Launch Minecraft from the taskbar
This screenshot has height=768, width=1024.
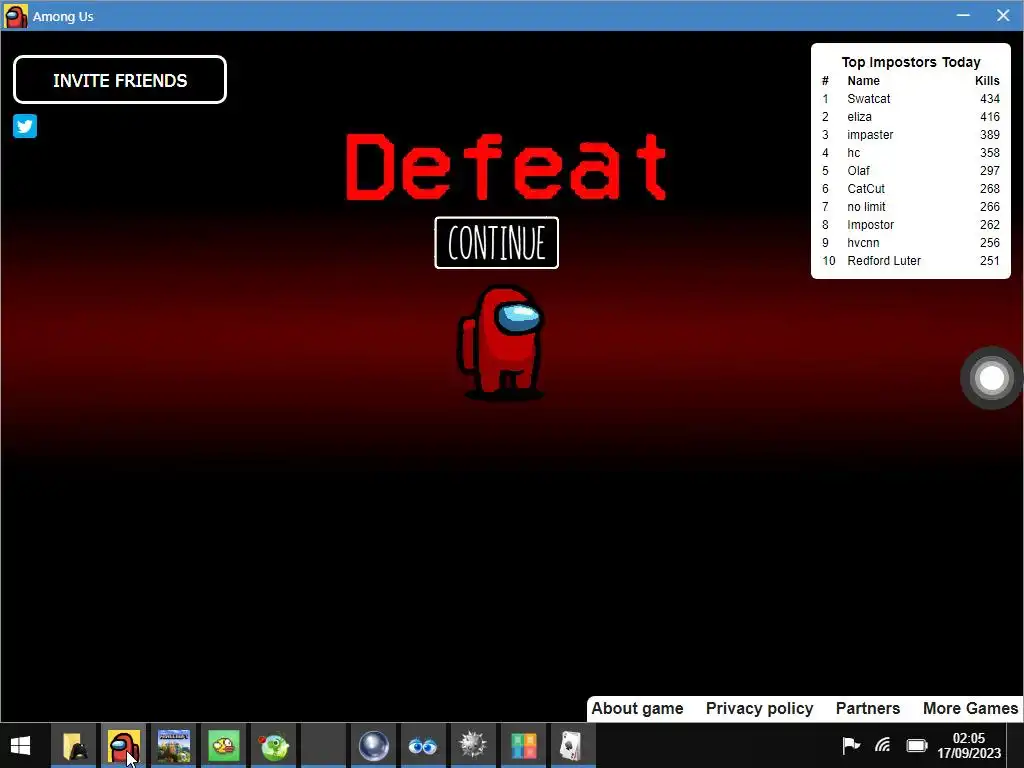[x=174, y=745]
